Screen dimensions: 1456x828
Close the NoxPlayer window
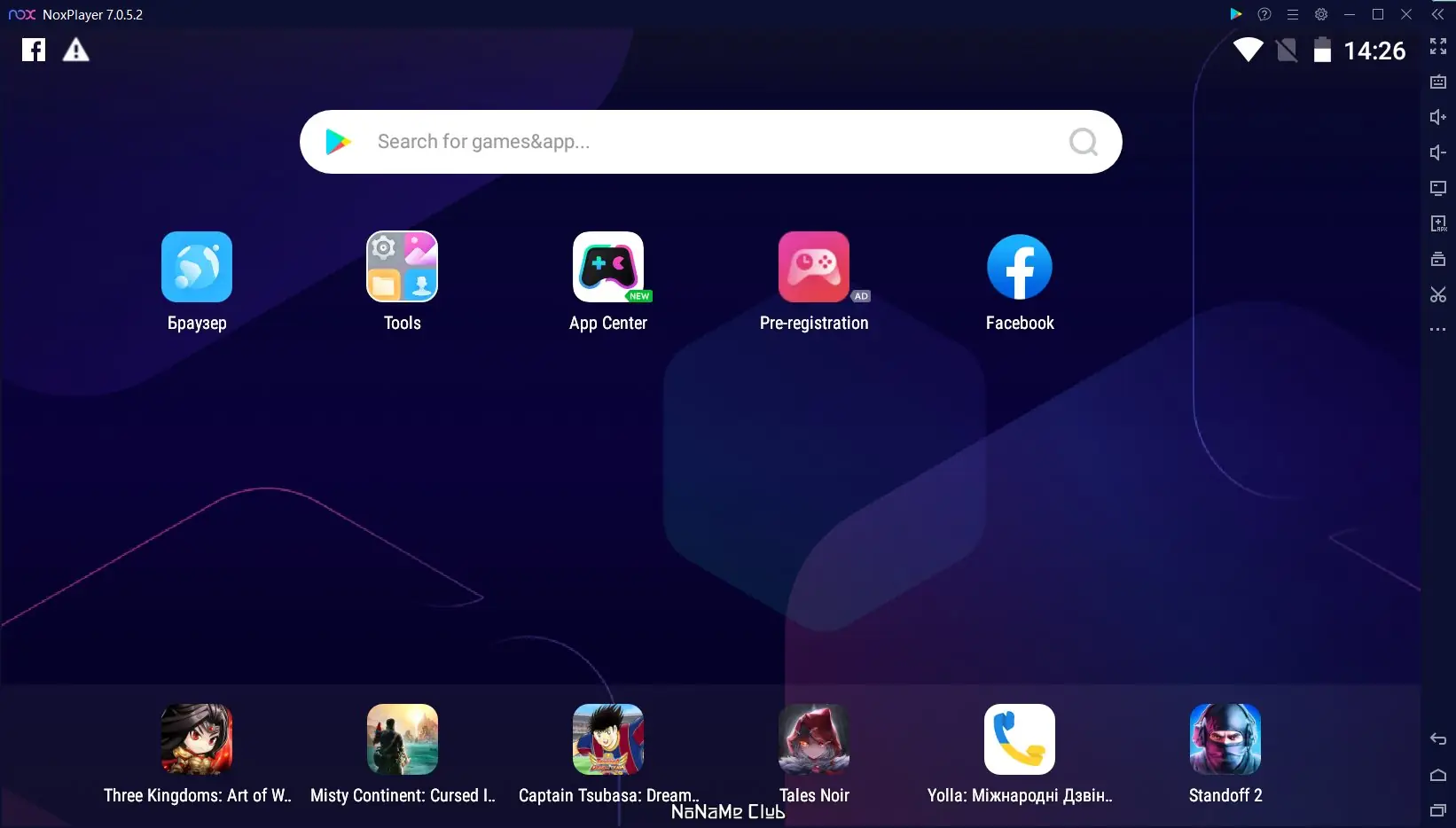tap(1406, 14)
